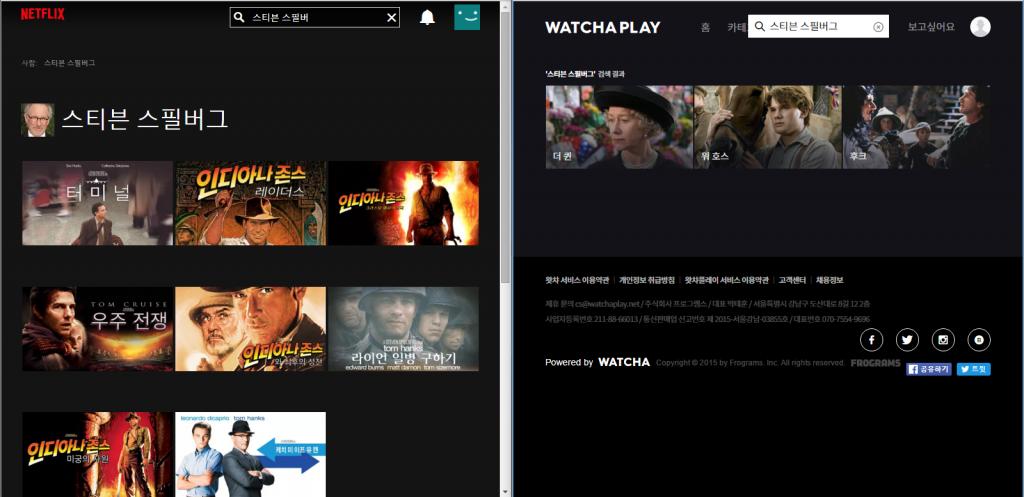Click the Netflix search text field
The height and width of the screenshot is (497, 1024).
(317, 18)
